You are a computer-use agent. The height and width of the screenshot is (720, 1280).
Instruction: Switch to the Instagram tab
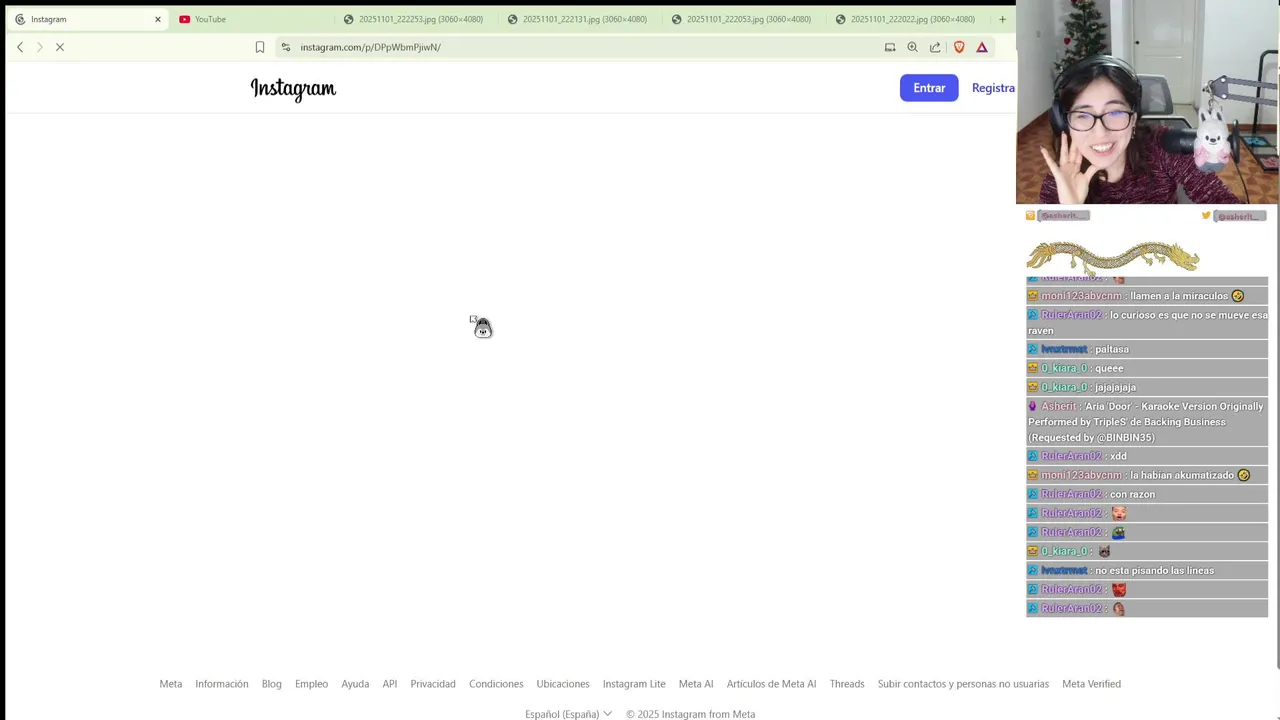pyautogui.click(x=87, y=19)
